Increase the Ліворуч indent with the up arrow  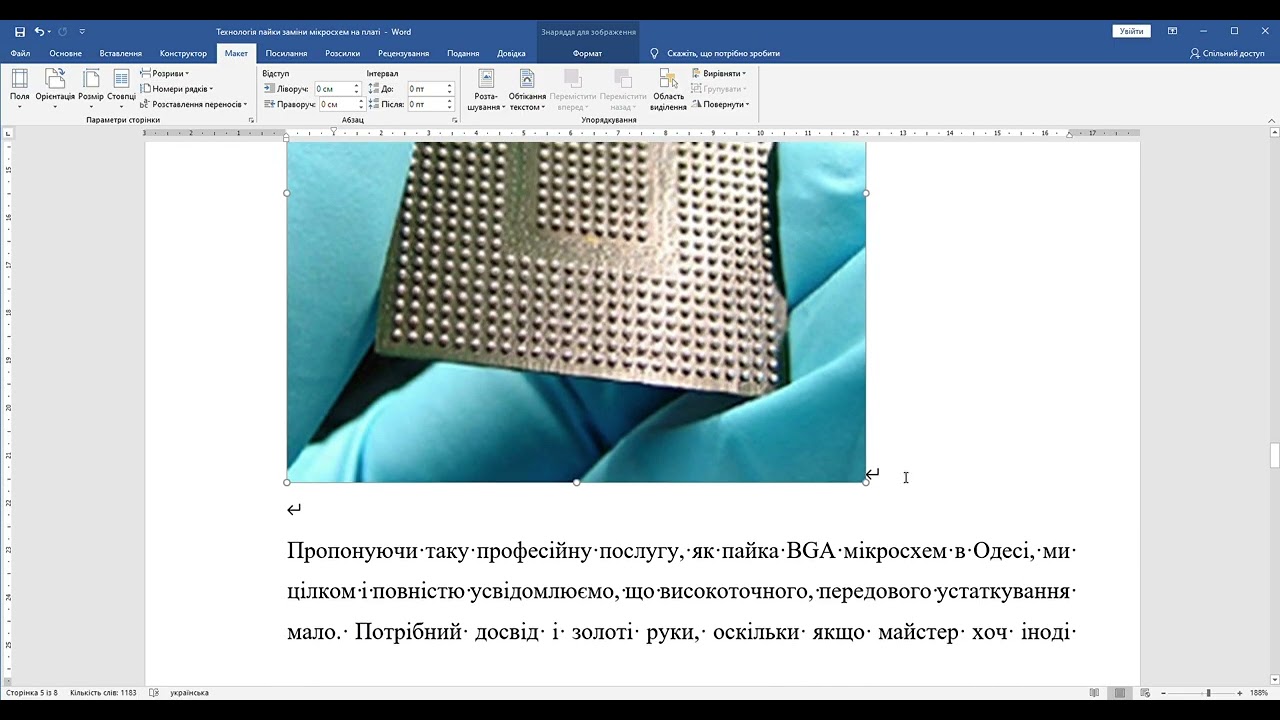(x=357, y=86)
